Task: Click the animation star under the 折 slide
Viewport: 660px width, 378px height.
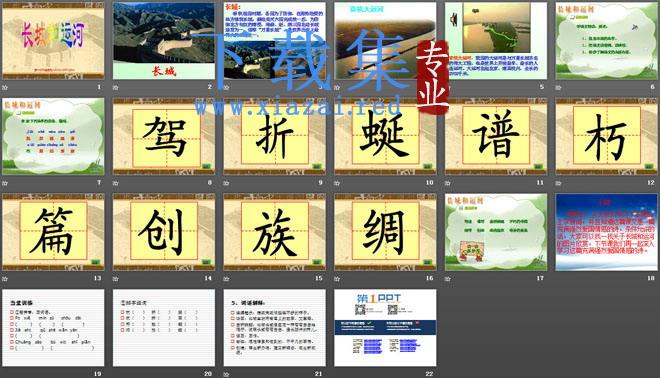Action: tap(226, 183)
